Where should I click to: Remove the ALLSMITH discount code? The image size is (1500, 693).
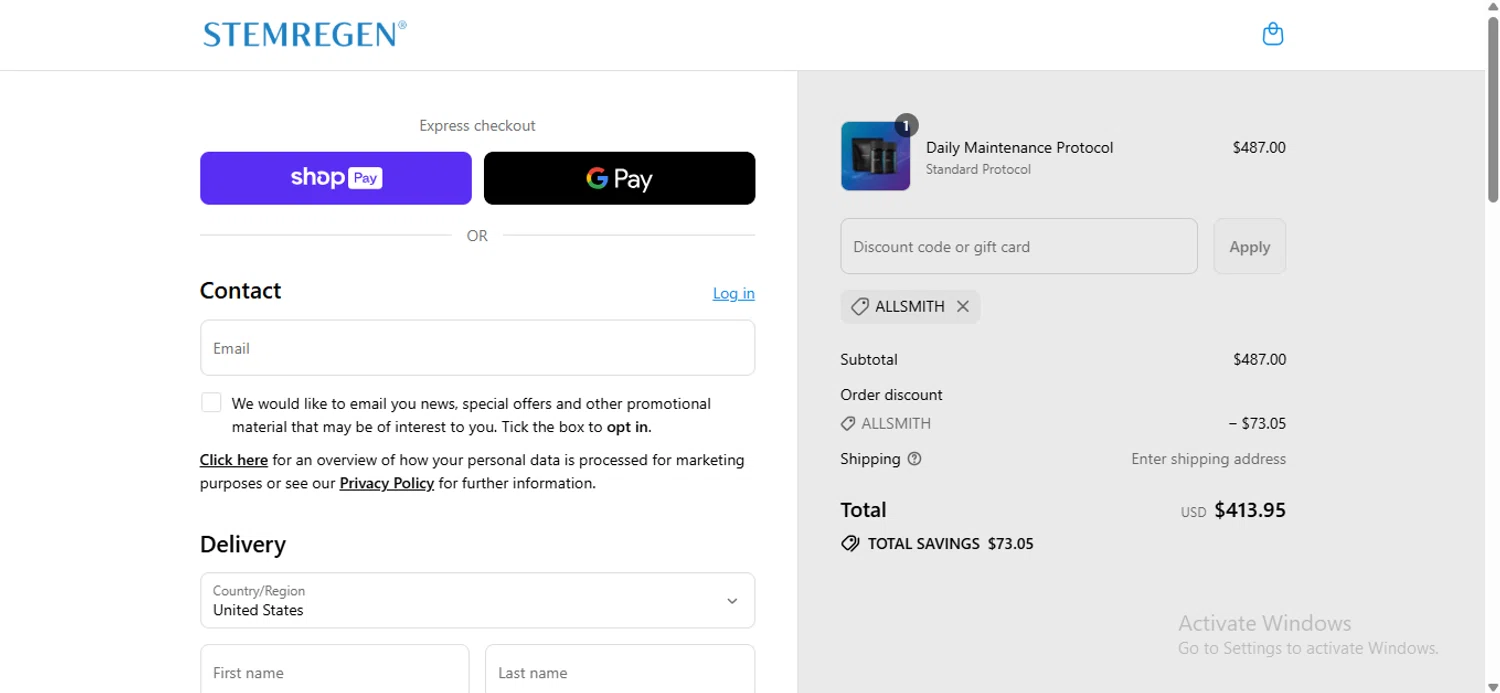point(963,307)
